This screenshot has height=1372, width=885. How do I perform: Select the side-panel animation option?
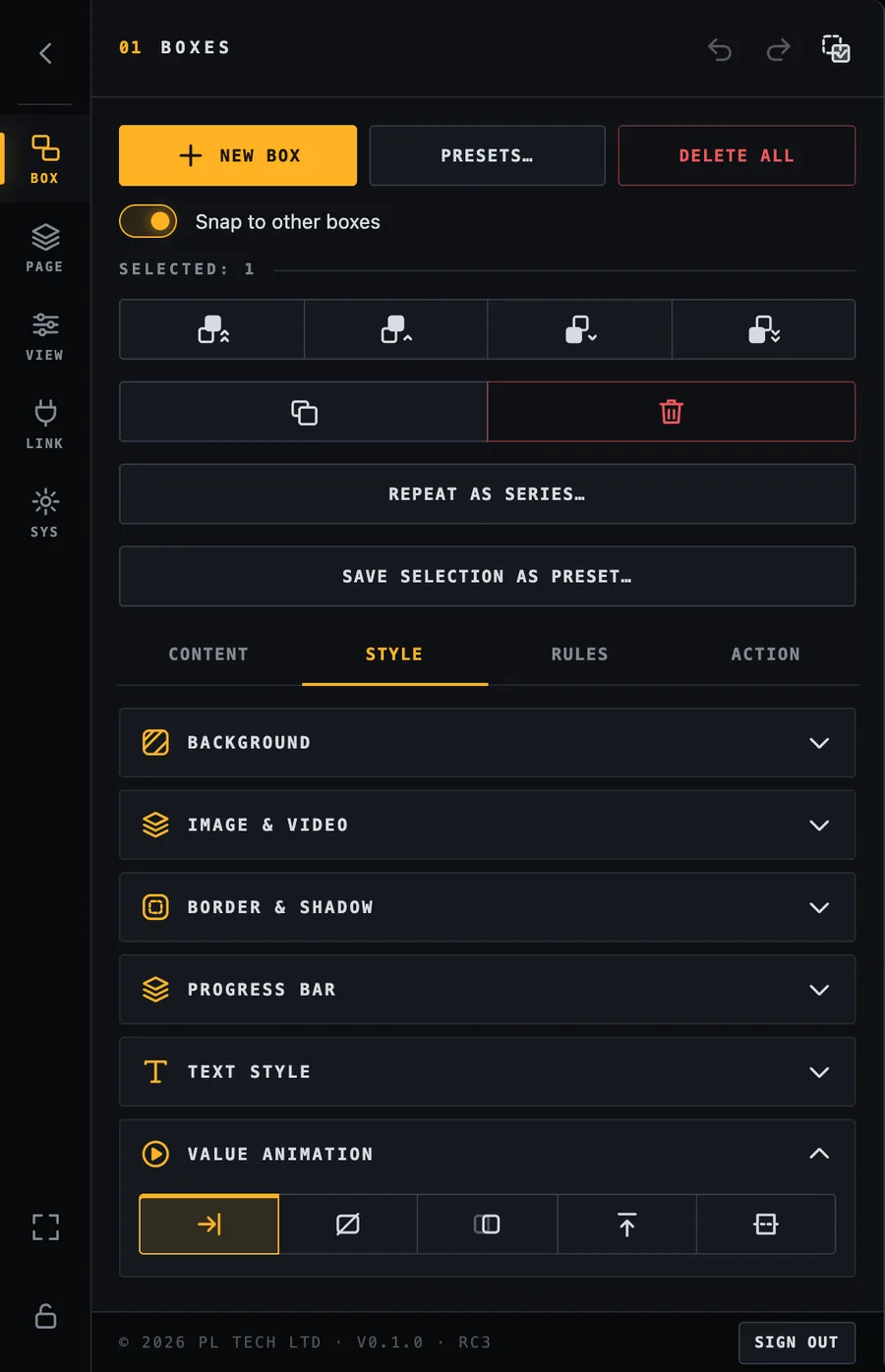[488, 1225]
